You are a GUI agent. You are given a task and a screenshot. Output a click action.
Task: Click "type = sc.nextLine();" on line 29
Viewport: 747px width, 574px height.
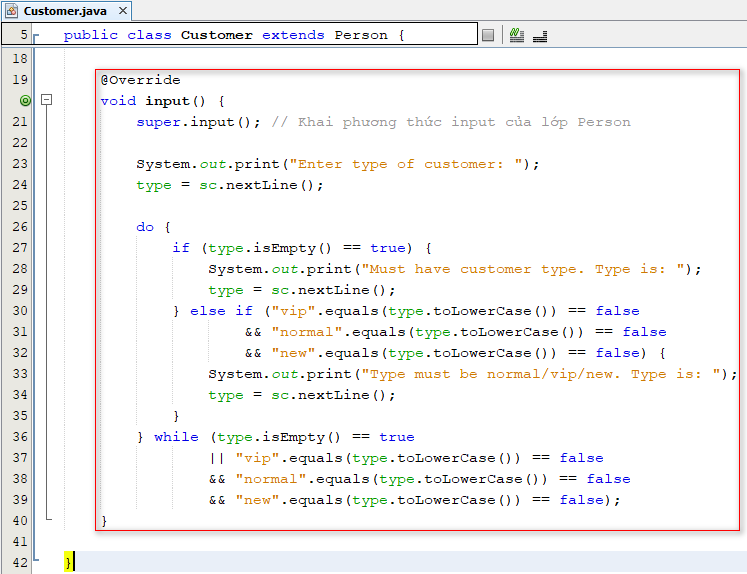[x=302, y=290]
